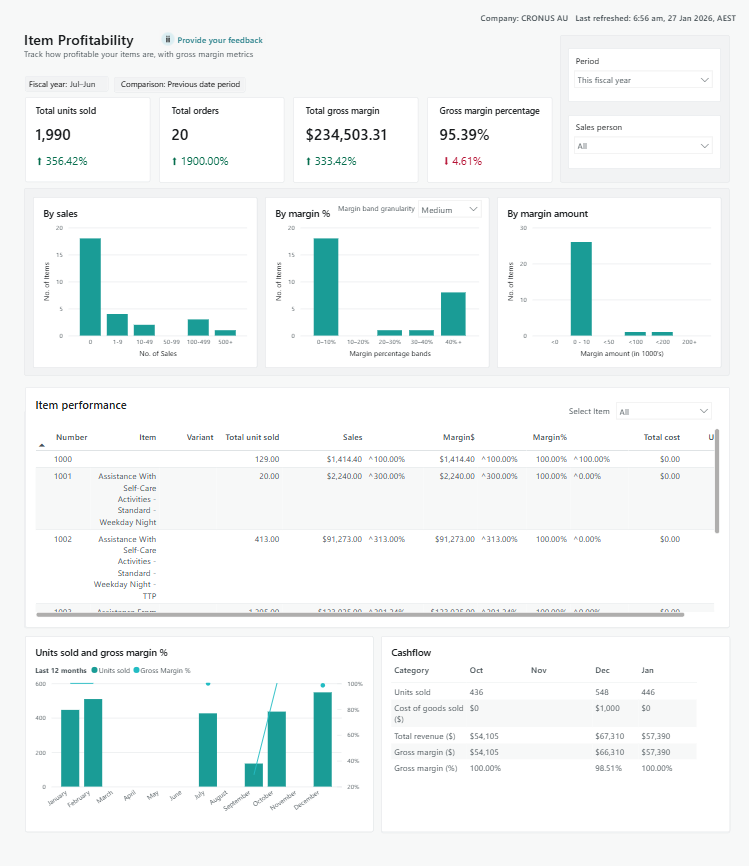This screenshot has width=749, height=866.
Task: Expand the Sales person dropdown
Action: [643, 146]
